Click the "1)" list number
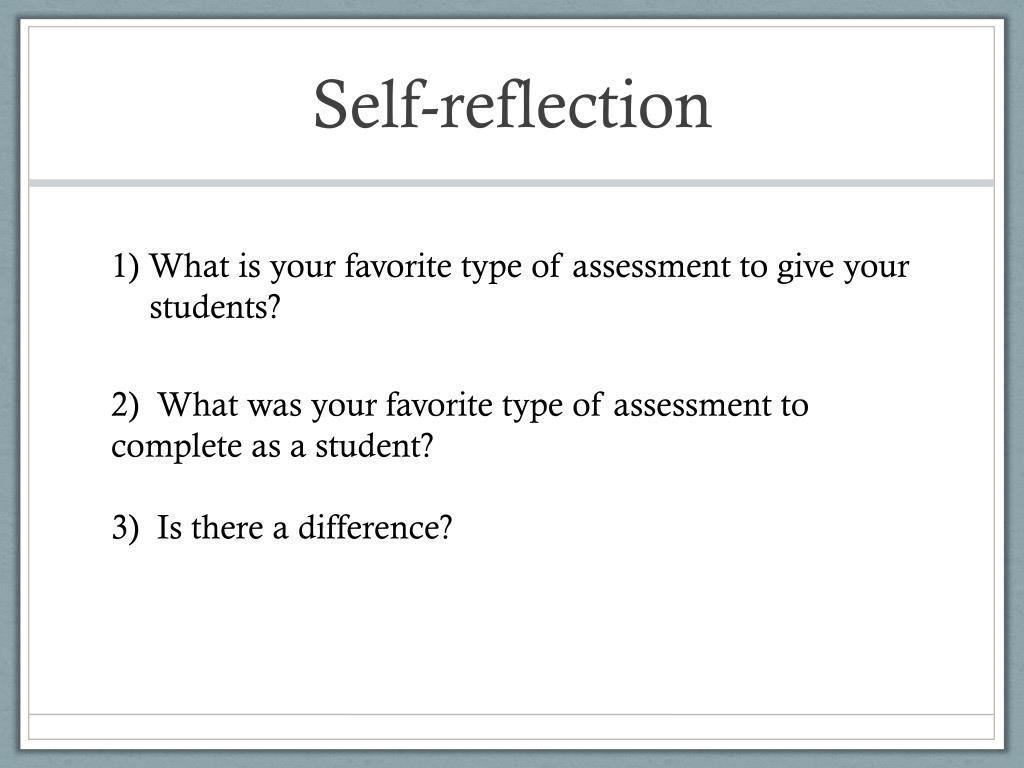Screen dimensions: 1024x768 [x=125, y=266]
